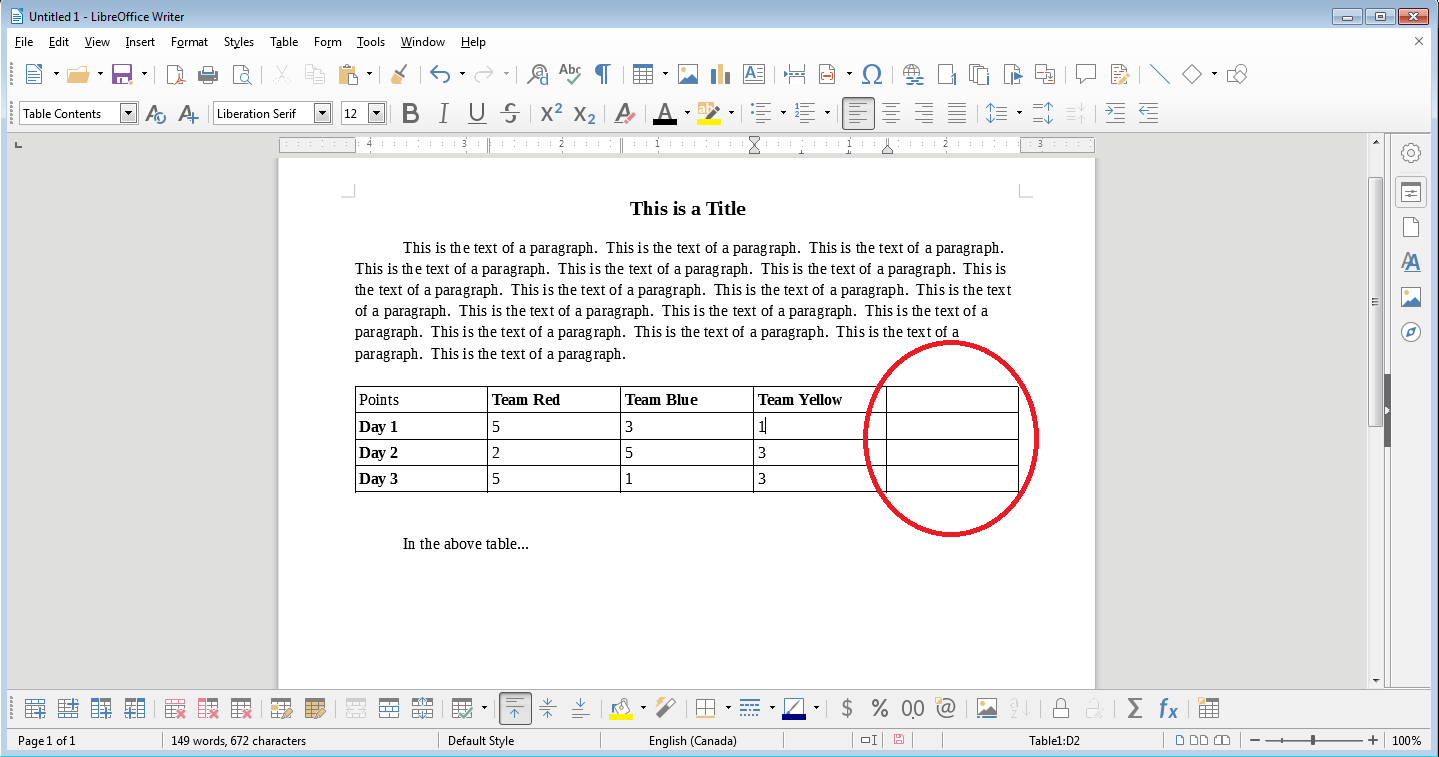1439x757 pixels.
Task: Insert a special character (Omega)
Action: [x=872, y=74]
